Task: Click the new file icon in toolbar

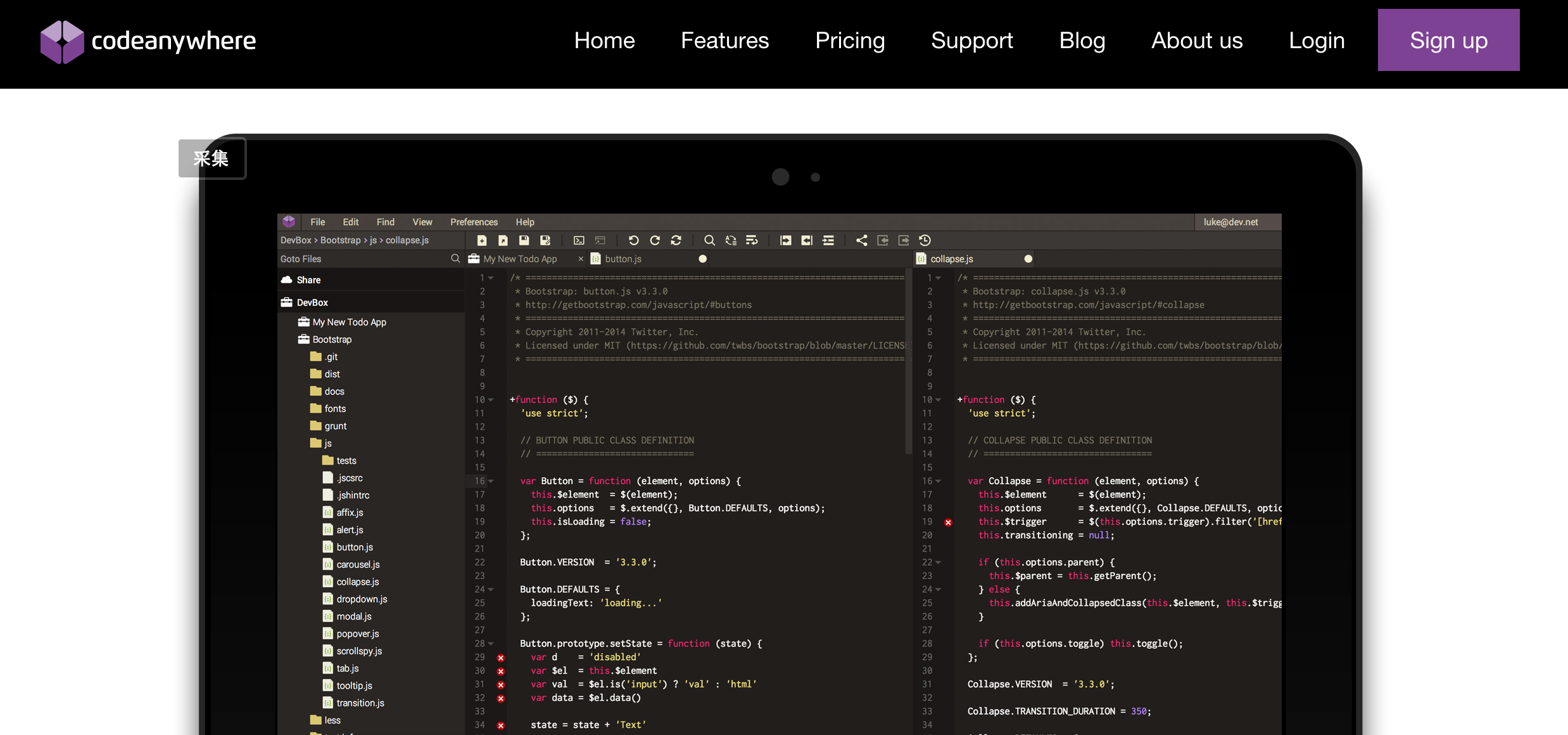Action: click(482, 240)
